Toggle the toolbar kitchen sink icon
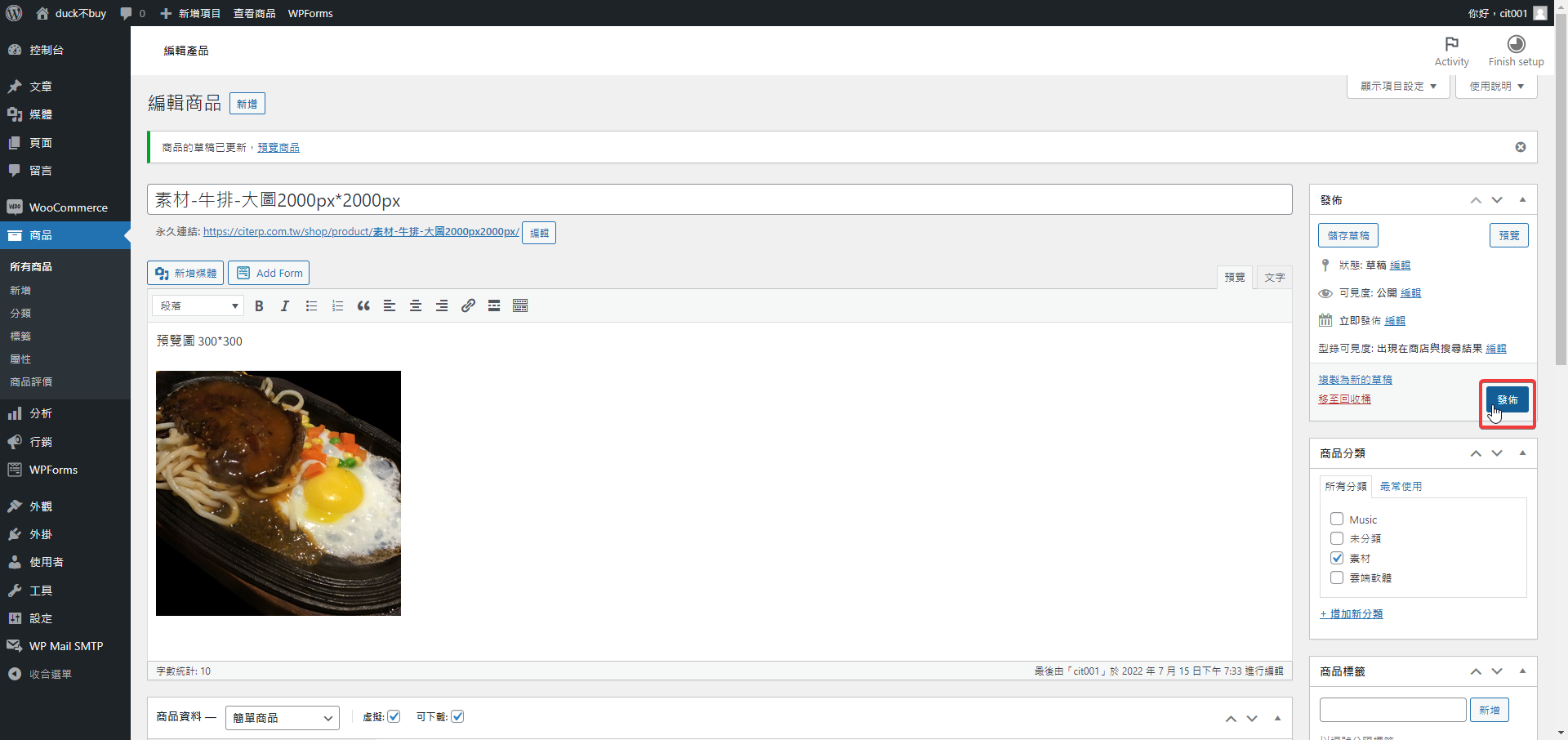Image resolution: width=1568 pixels, height=740 pixels. [x=520, y=305]
